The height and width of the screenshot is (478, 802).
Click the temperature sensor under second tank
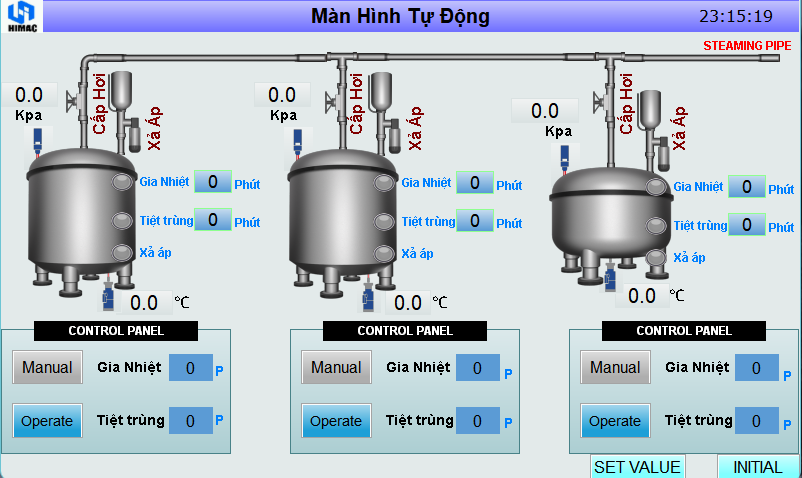coord(368,297)
